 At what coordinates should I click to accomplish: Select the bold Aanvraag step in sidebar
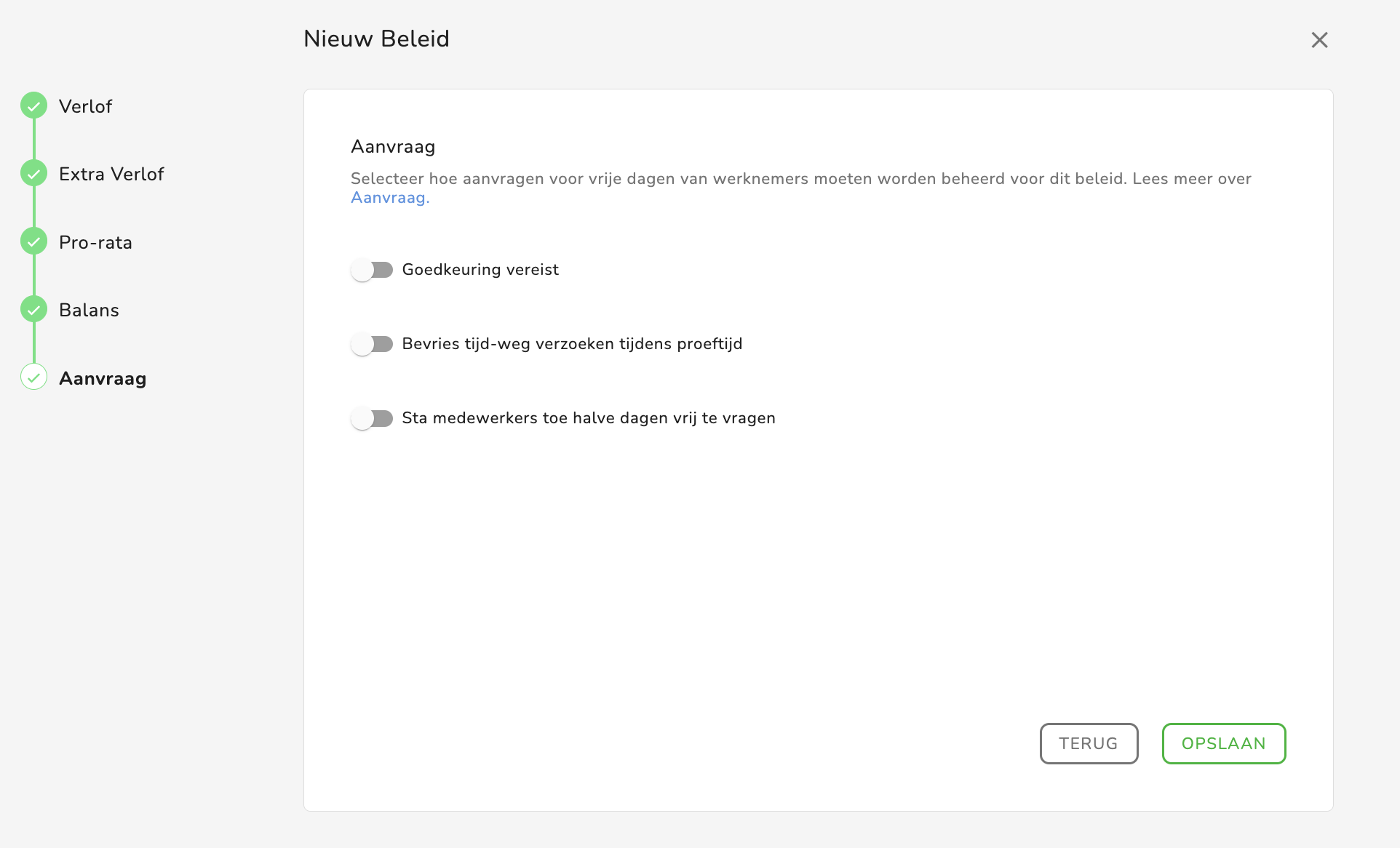103,379
